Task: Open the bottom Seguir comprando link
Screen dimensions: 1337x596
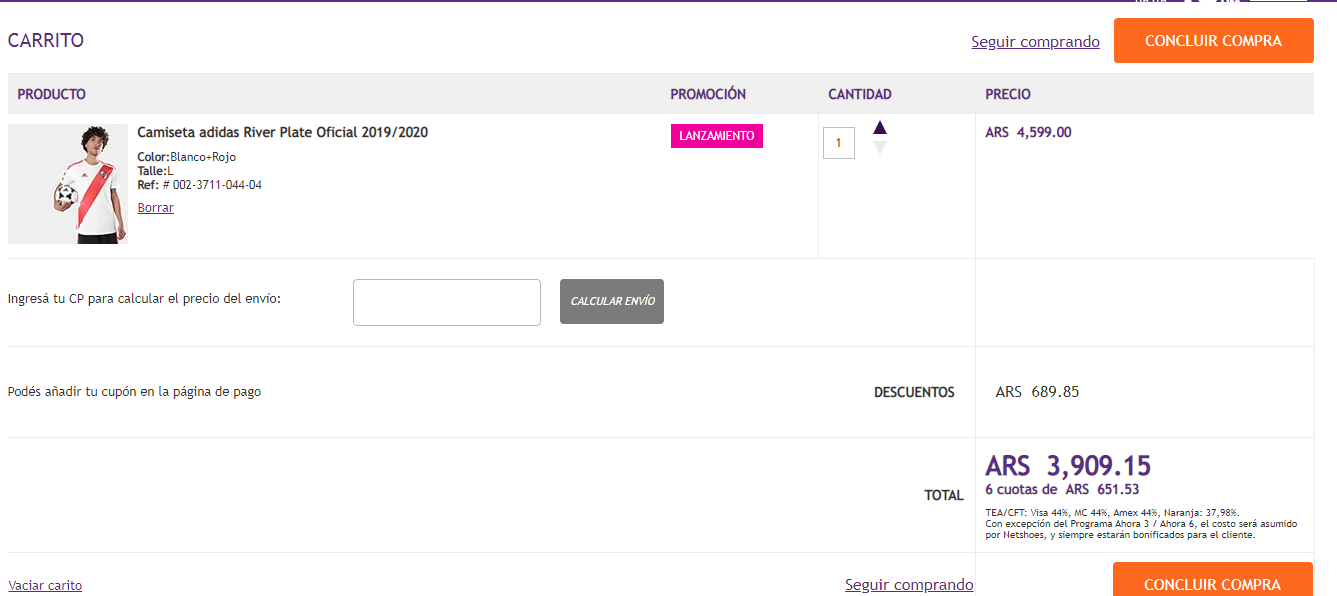Action: coord(909,585)
